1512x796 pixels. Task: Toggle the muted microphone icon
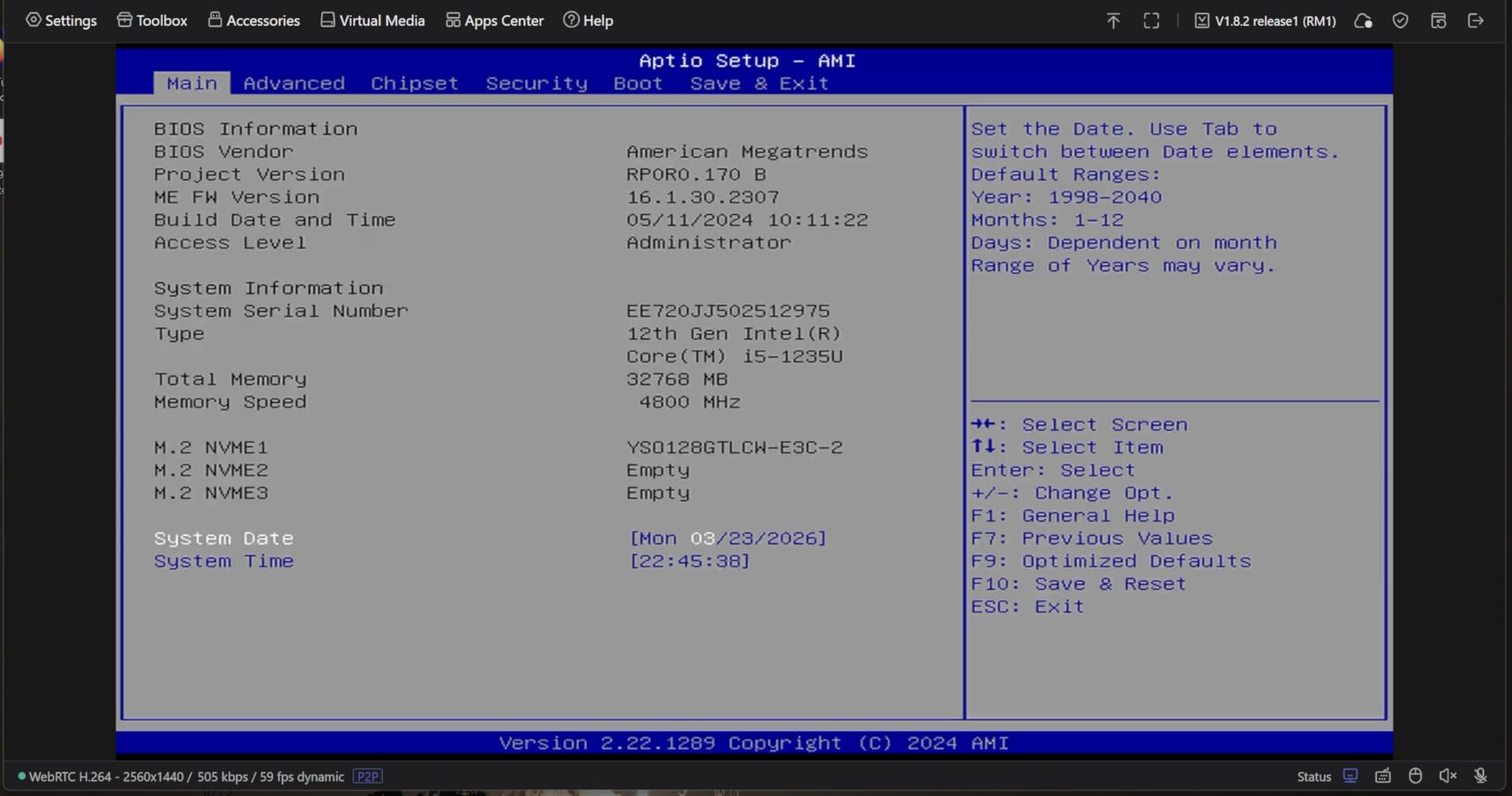(x=1481, y=776)
